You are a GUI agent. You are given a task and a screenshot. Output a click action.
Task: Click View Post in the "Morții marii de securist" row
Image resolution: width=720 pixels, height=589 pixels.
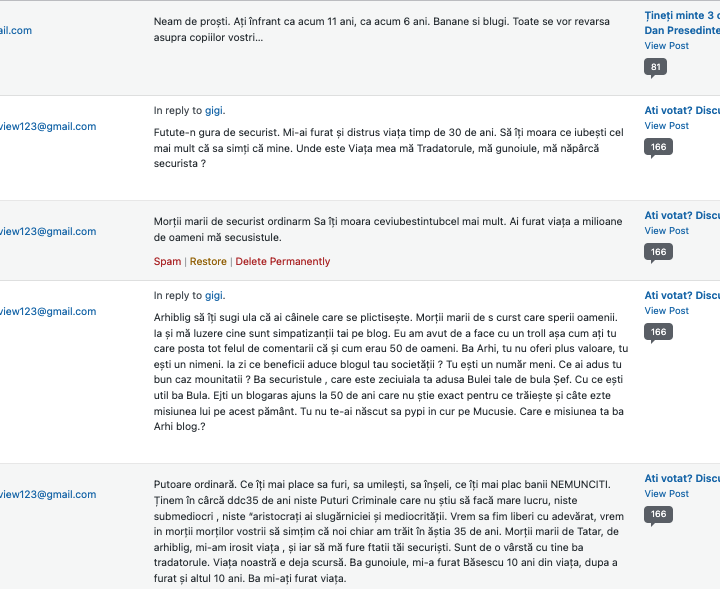click(x=666, y=231)
